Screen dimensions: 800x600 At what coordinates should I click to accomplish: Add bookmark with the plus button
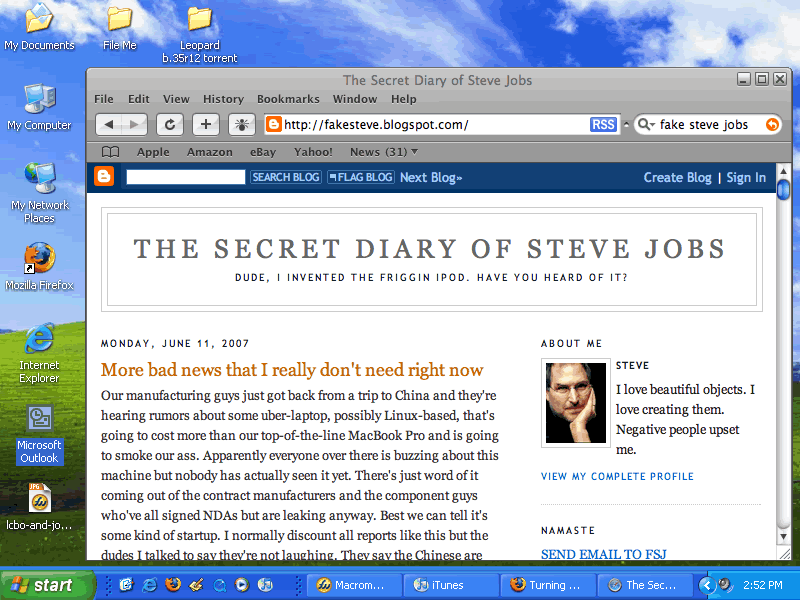pos(206,124)
